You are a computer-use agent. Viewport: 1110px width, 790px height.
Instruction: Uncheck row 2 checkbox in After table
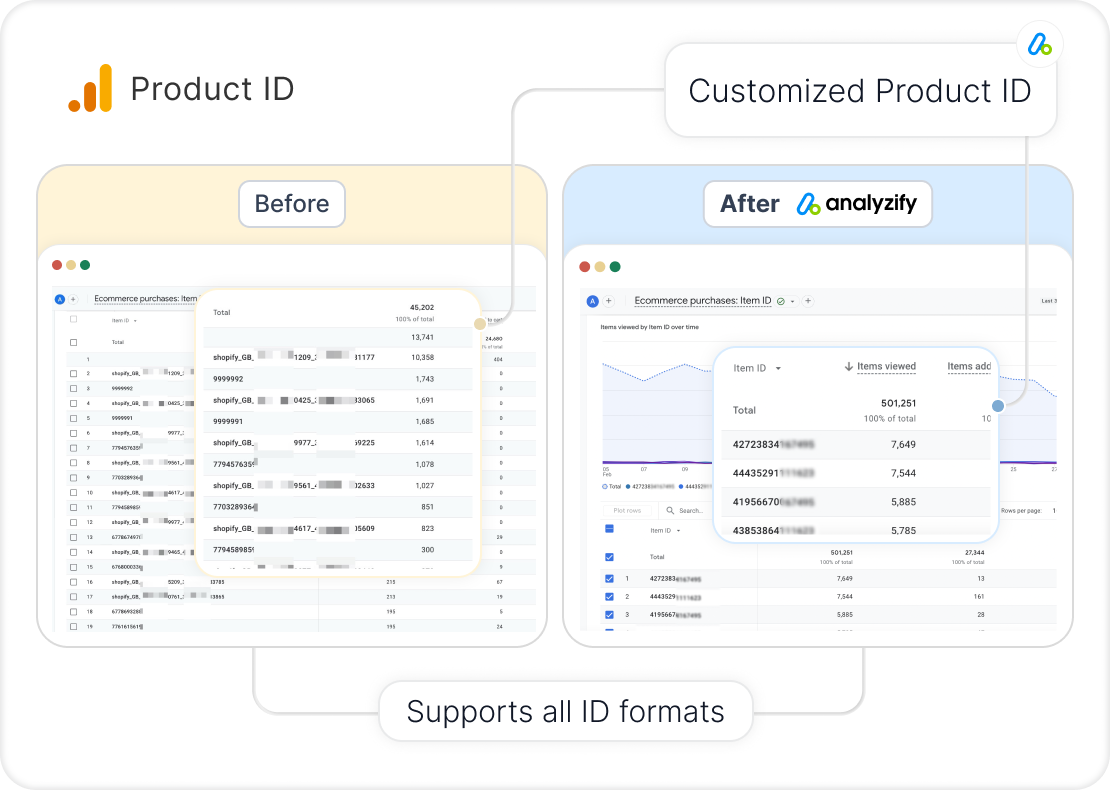pos(610,597)
